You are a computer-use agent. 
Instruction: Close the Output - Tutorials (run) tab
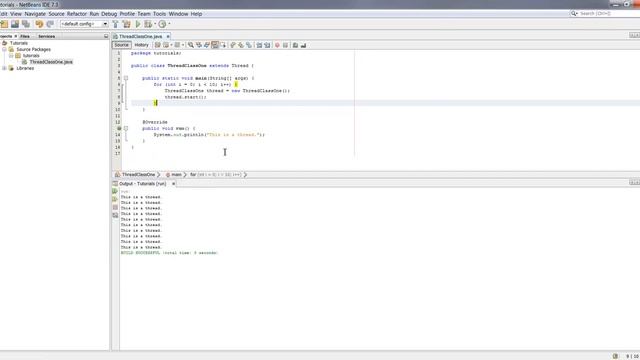(x=173, y=184)
